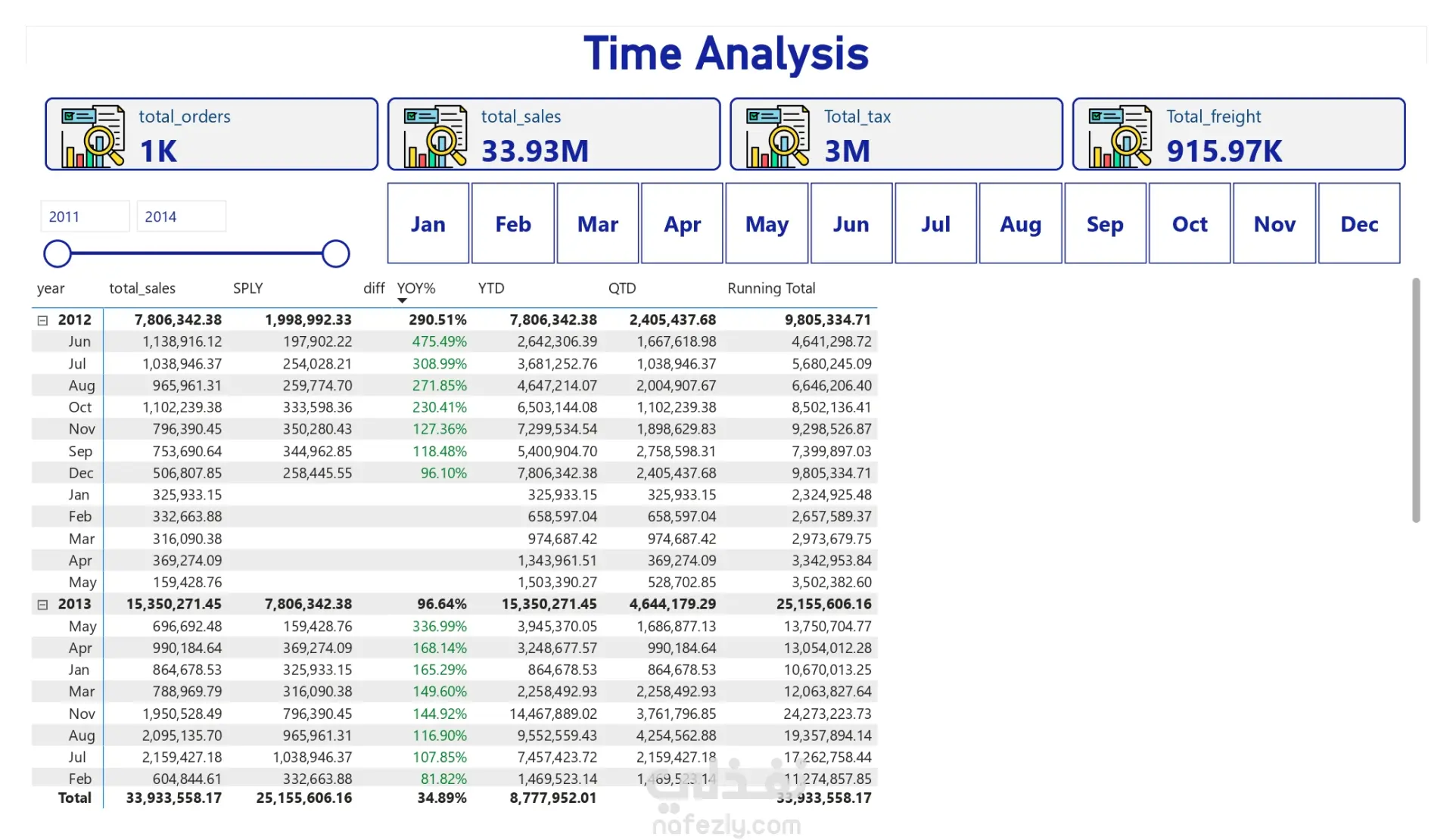
Task: Sort by the Running Total column header
Action: 770,288
